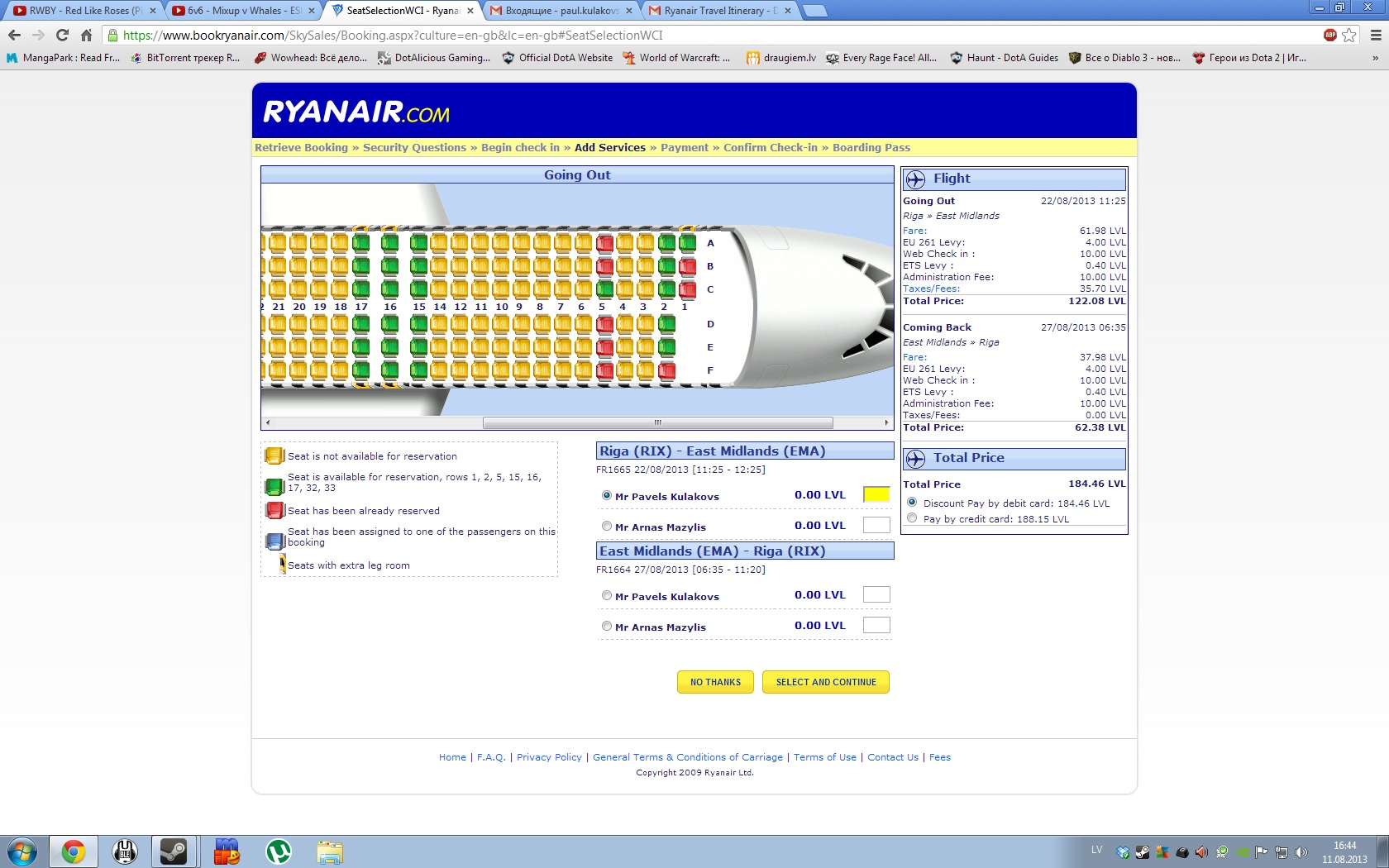
Task: Click the Dropbox tray icon
Action: pos(1123,852)
